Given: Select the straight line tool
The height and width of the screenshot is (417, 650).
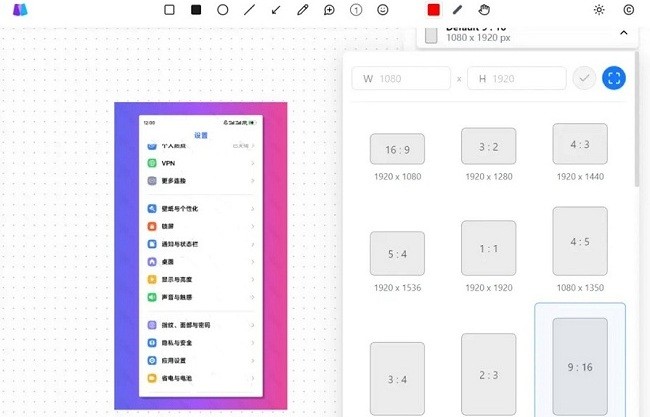Looking at the screenshot, I should click(x=249, y=10).
